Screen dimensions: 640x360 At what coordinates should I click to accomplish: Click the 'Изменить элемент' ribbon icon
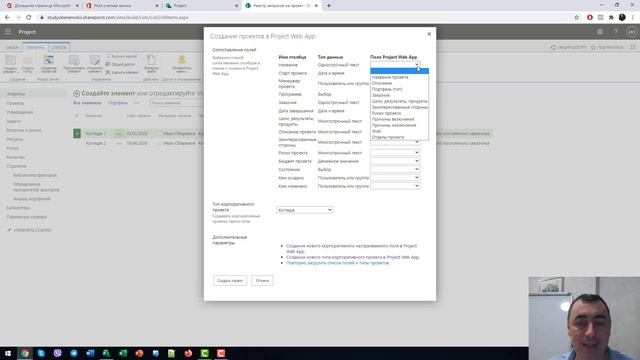click(95, 64)
